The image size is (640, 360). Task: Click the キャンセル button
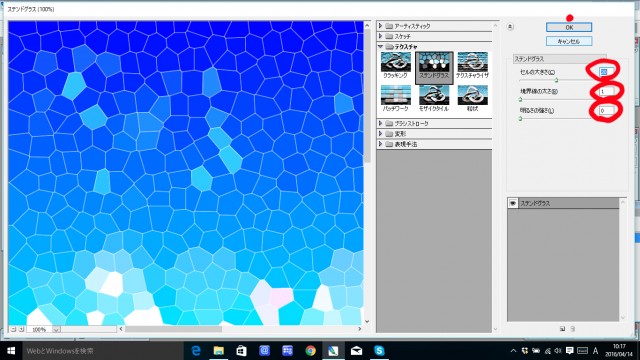pos(569,41)
